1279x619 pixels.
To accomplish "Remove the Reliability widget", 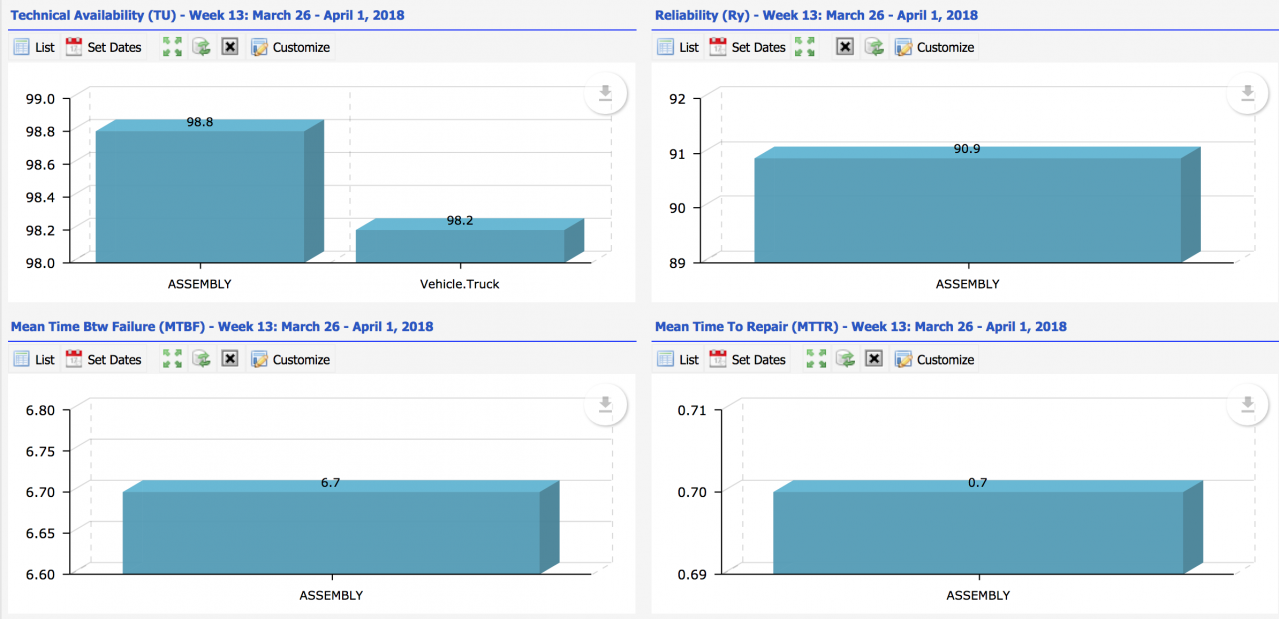I will click(844, 46).
